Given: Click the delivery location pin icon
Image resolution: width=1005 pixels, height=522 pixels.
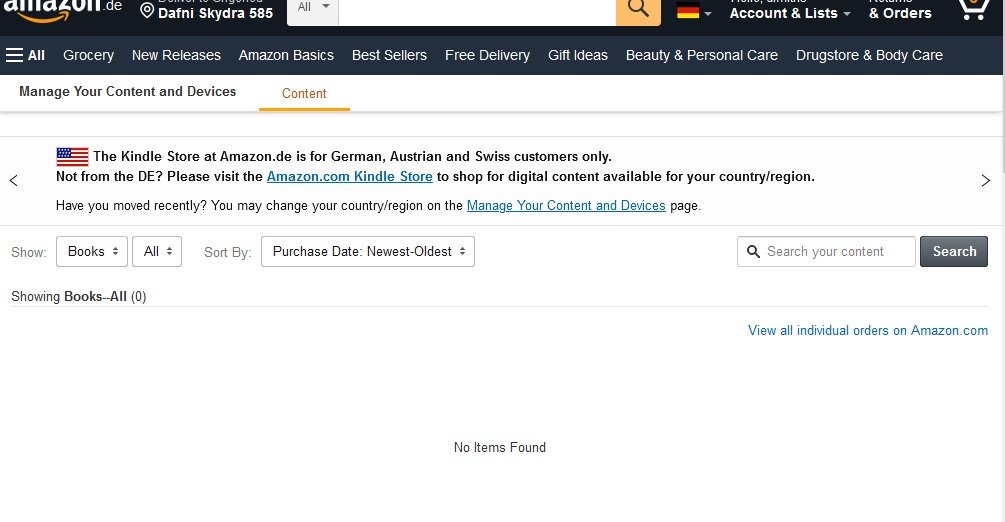Looking at the screenshot, I should coord(147,11).
